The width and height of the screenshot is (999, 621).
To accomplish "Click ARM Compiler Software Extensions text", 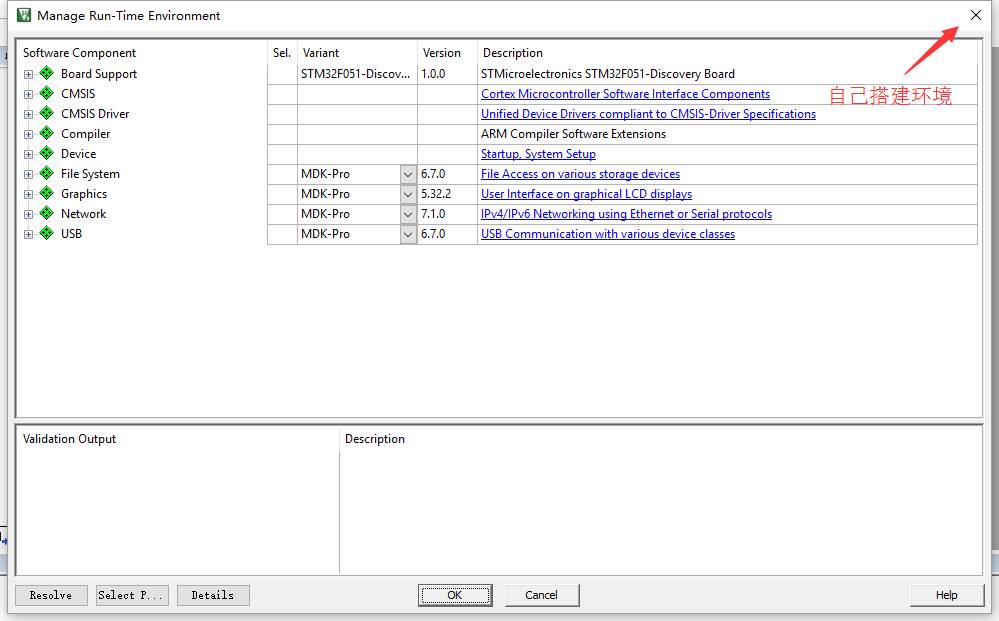I will (x=573, y=134).
